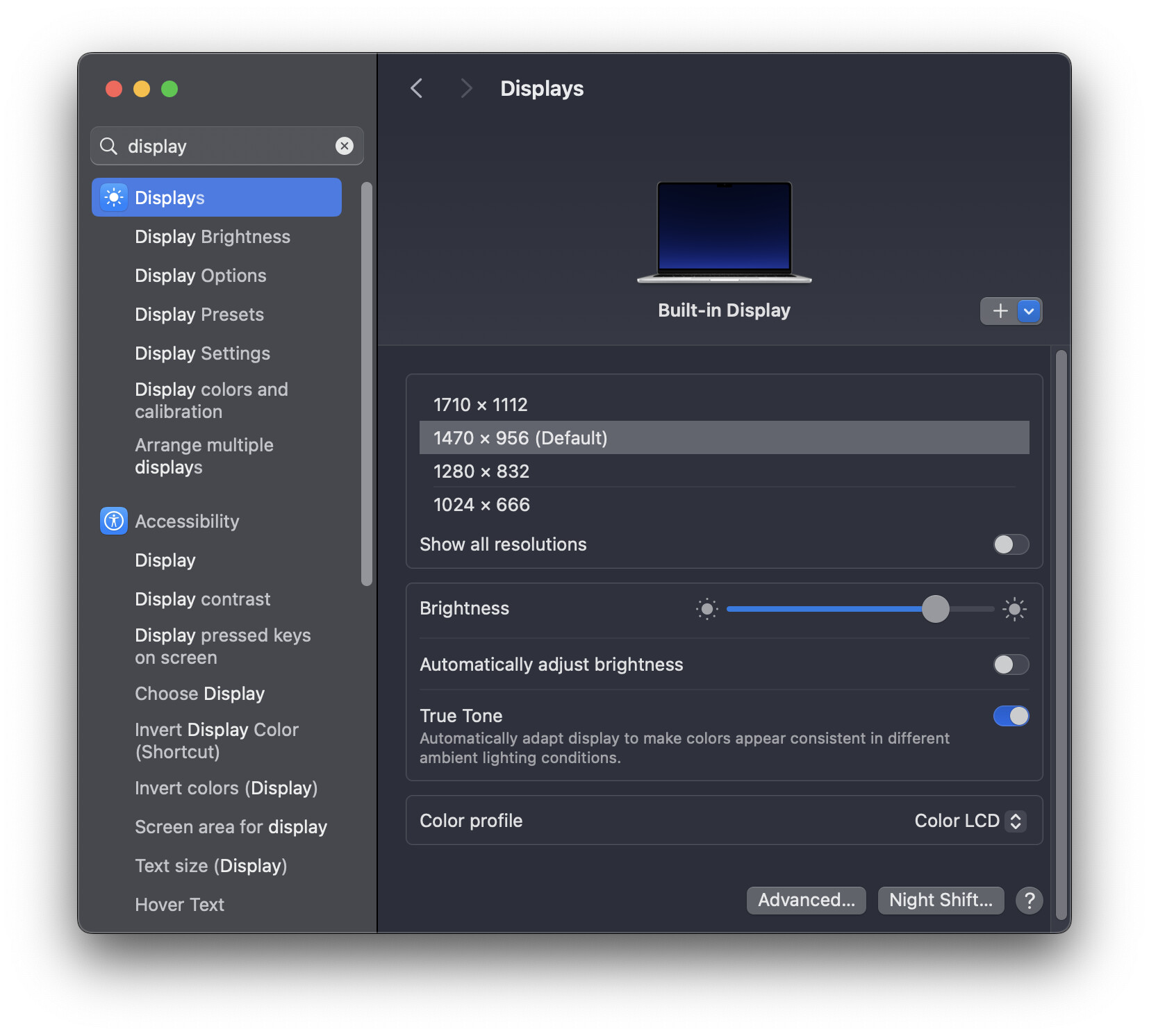Click the main panel vertical scrollbar
Screen dimensions: 1149x1036
[x=1061, y=635]
